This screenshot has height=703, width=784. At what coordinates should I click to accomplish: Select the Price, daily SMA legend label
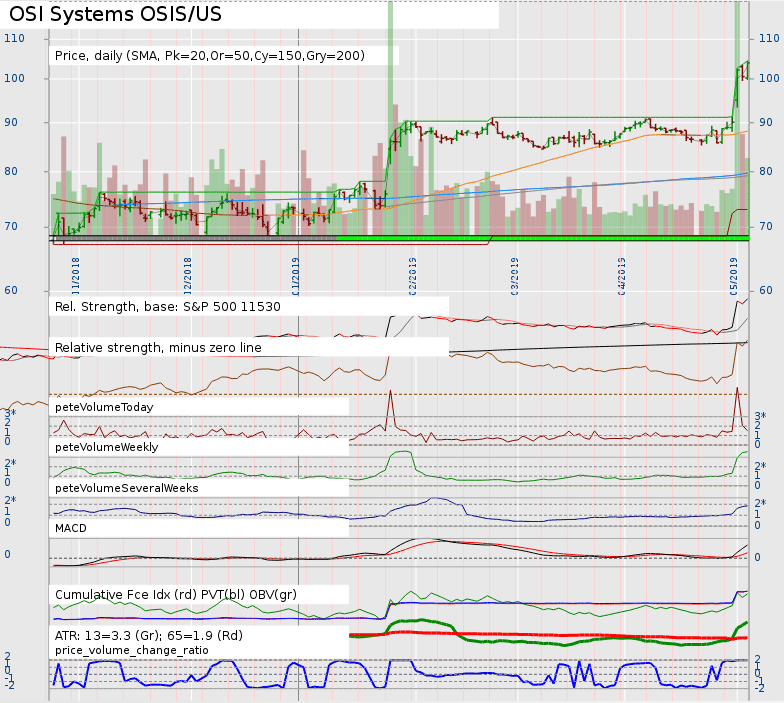pos(210,56)
